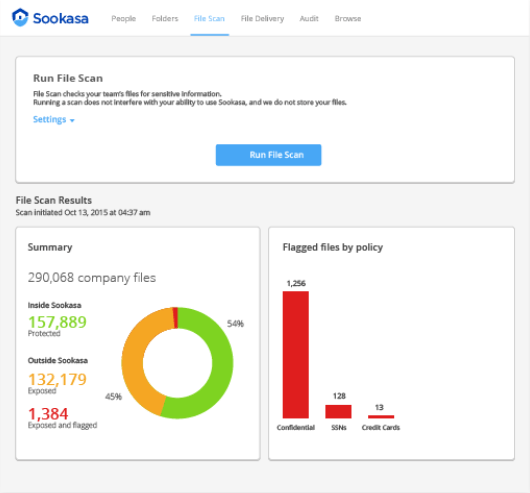Select the File Scan tab

[x=209, y=19]
